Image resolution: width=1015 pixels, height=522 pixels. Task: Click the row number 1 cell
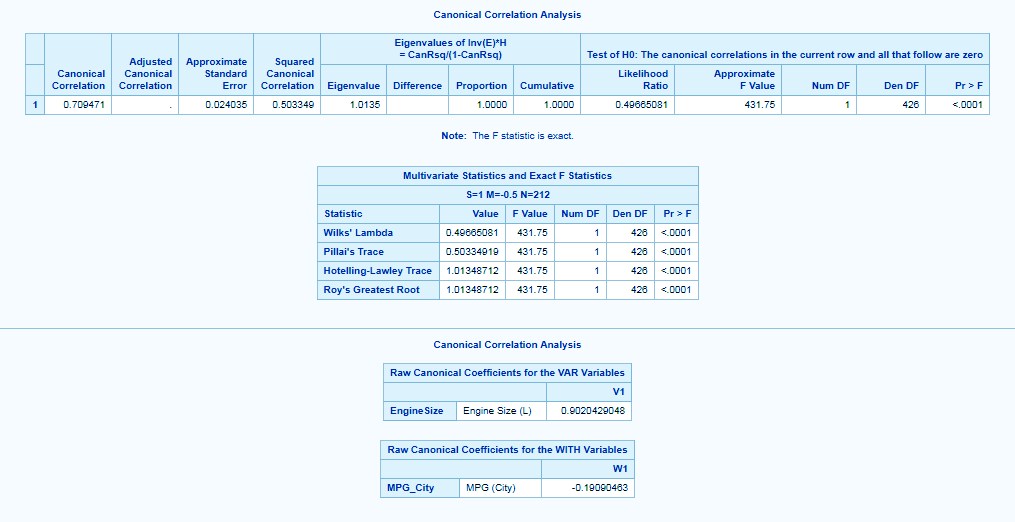click(35, 104)
